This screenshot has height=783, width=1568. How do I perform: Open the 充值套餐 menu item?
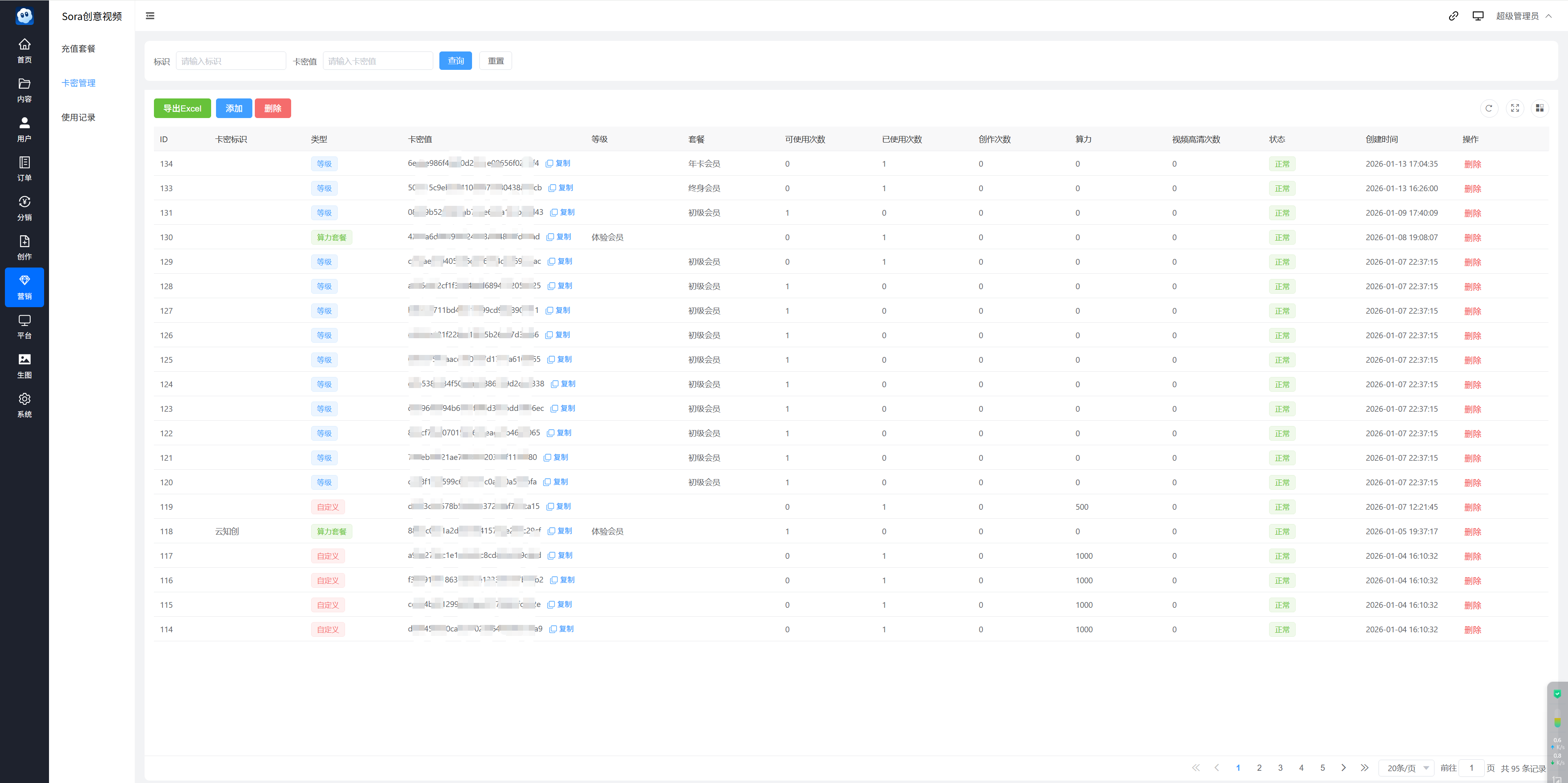pyautogui.click(x=78, y=49)
